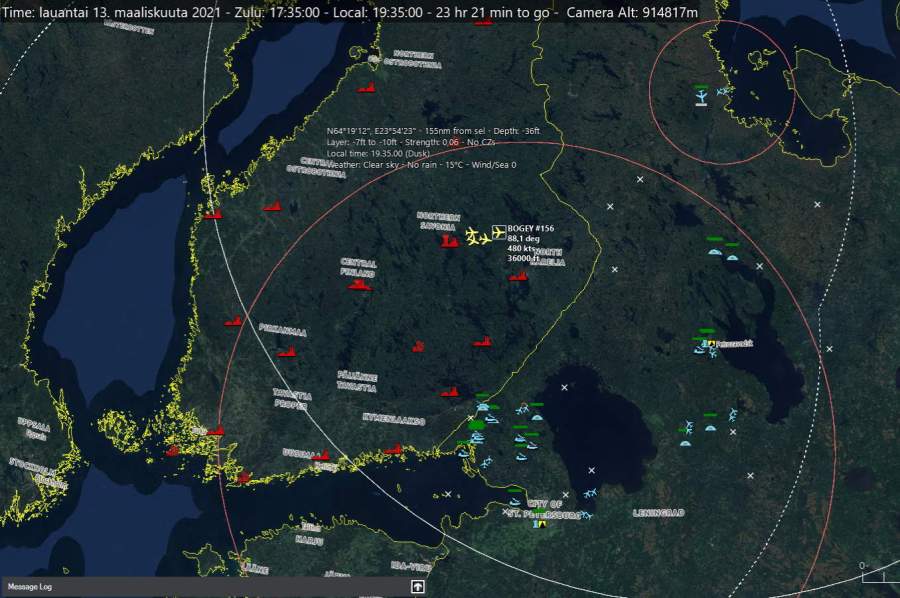
Task: Expand the Message Log with arrow button
Action: [418, 587]
